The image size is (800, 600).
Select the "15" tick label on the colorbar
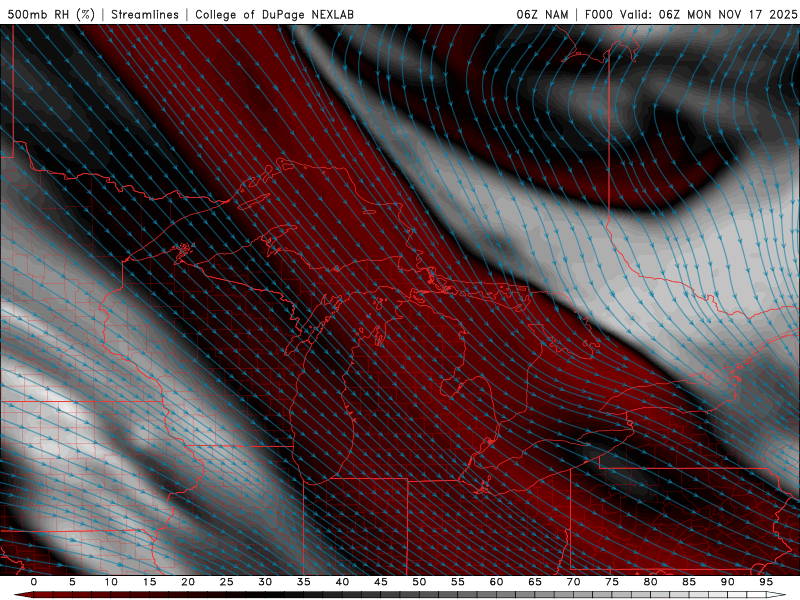[149, 582]
